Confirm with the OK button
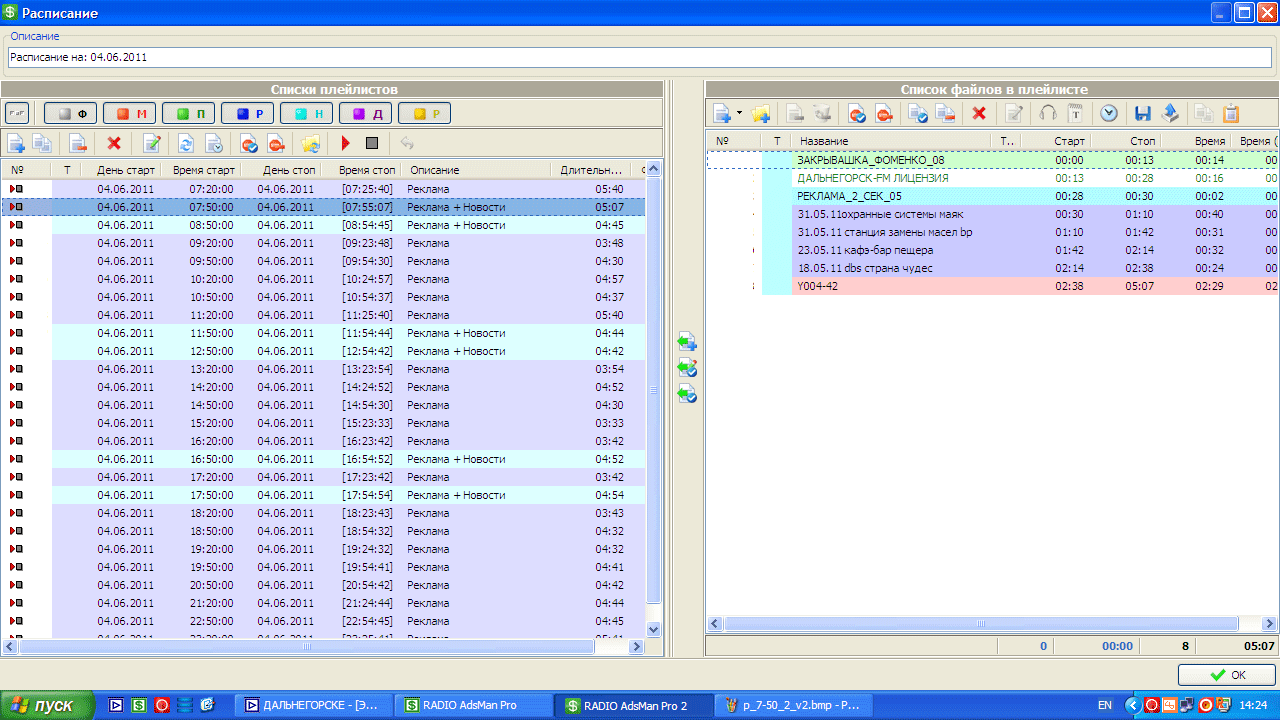Image resolution: width=1280 pixels, height=720 pixels. coord(1227,675)
